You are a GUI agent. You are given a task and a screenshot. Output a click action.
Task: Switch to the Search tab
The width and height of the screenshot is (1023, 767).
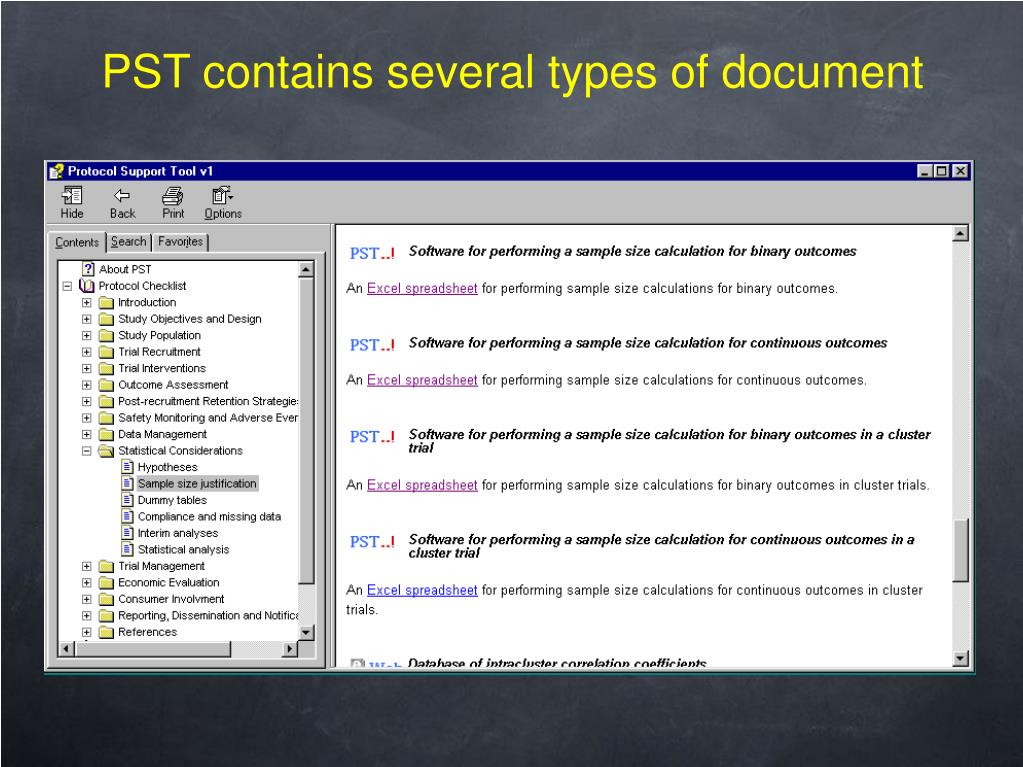[129, 241]
